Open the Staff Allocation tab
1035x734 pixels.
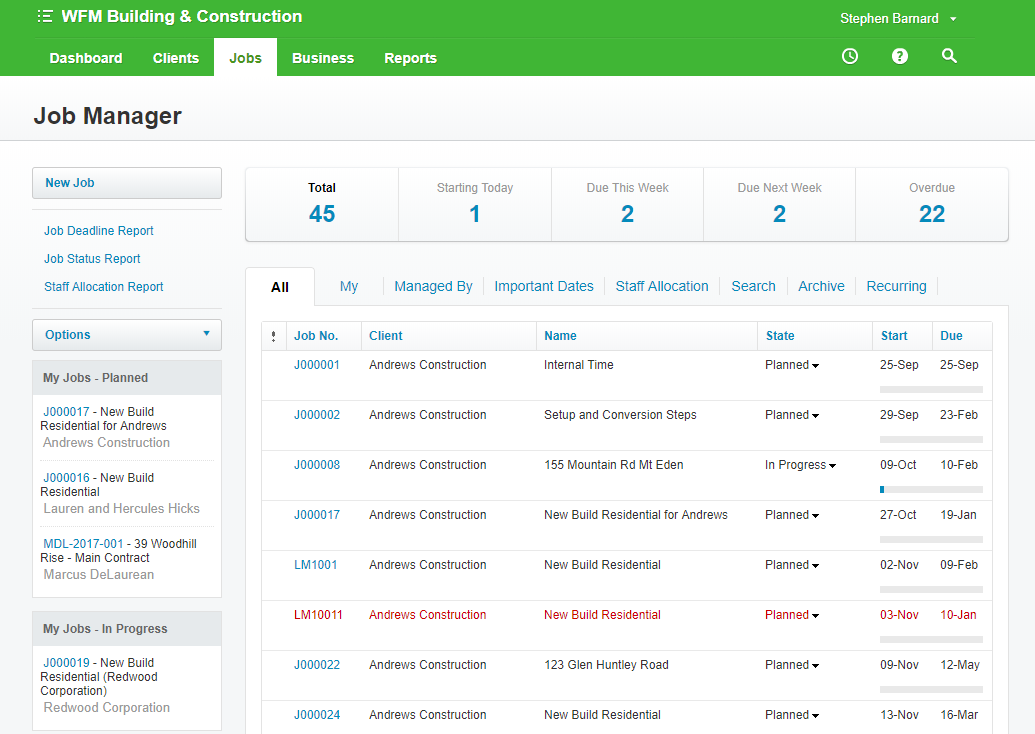point(662,286)
